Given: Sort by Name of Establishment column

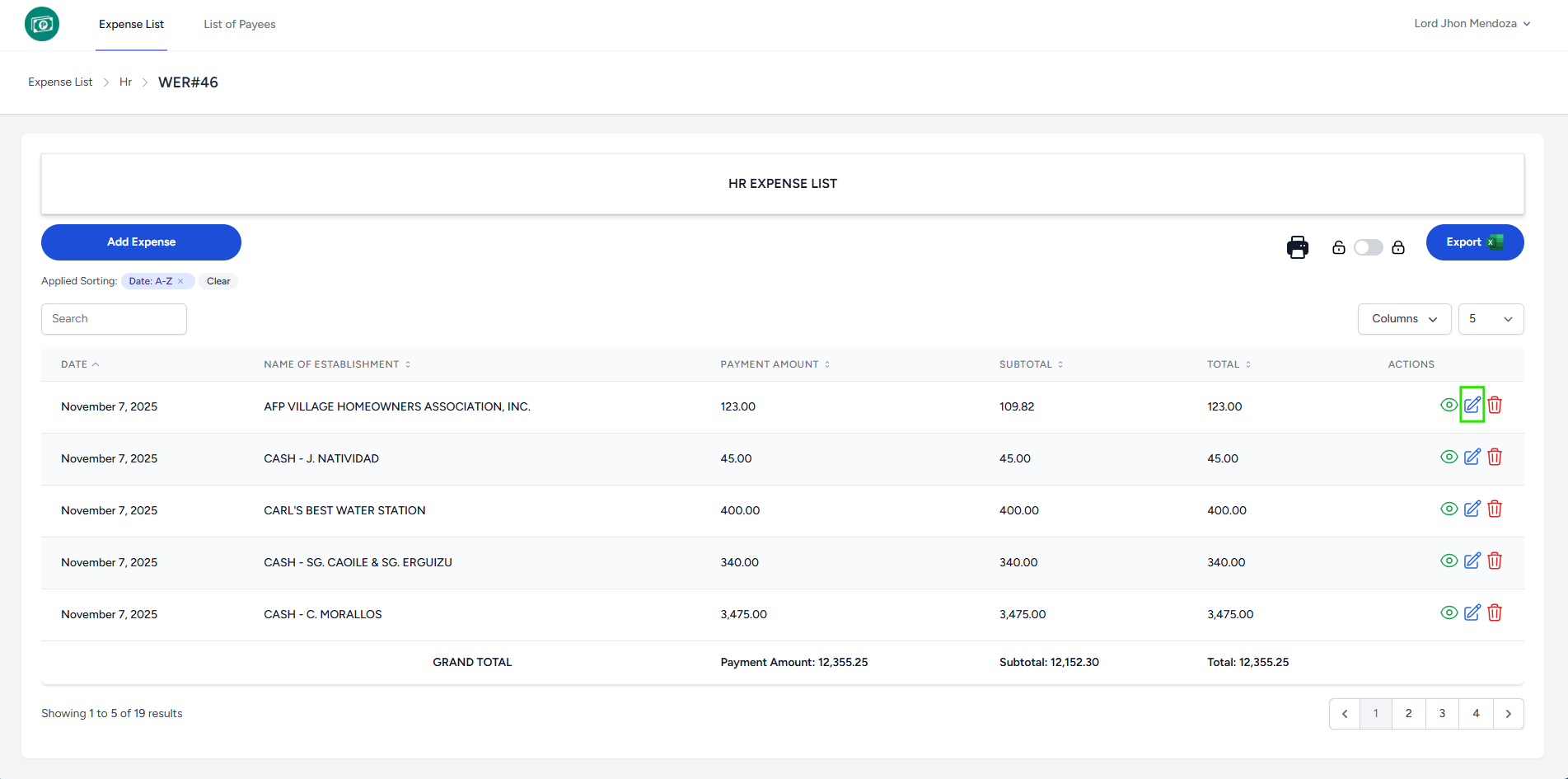Looking at the screenshot, I should click(x=337, y=364).
